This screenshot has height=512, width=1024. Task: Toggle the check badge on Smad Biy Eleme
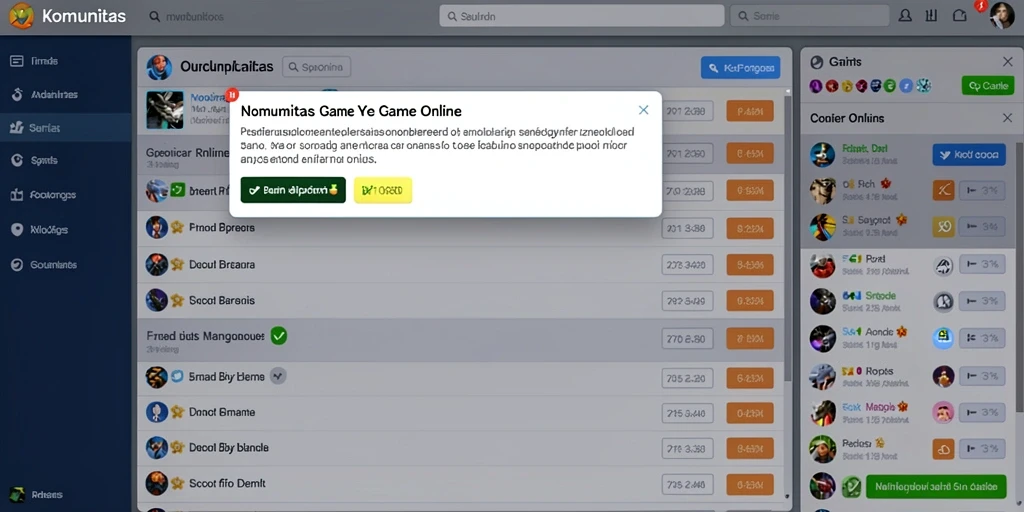pos(278,376)
